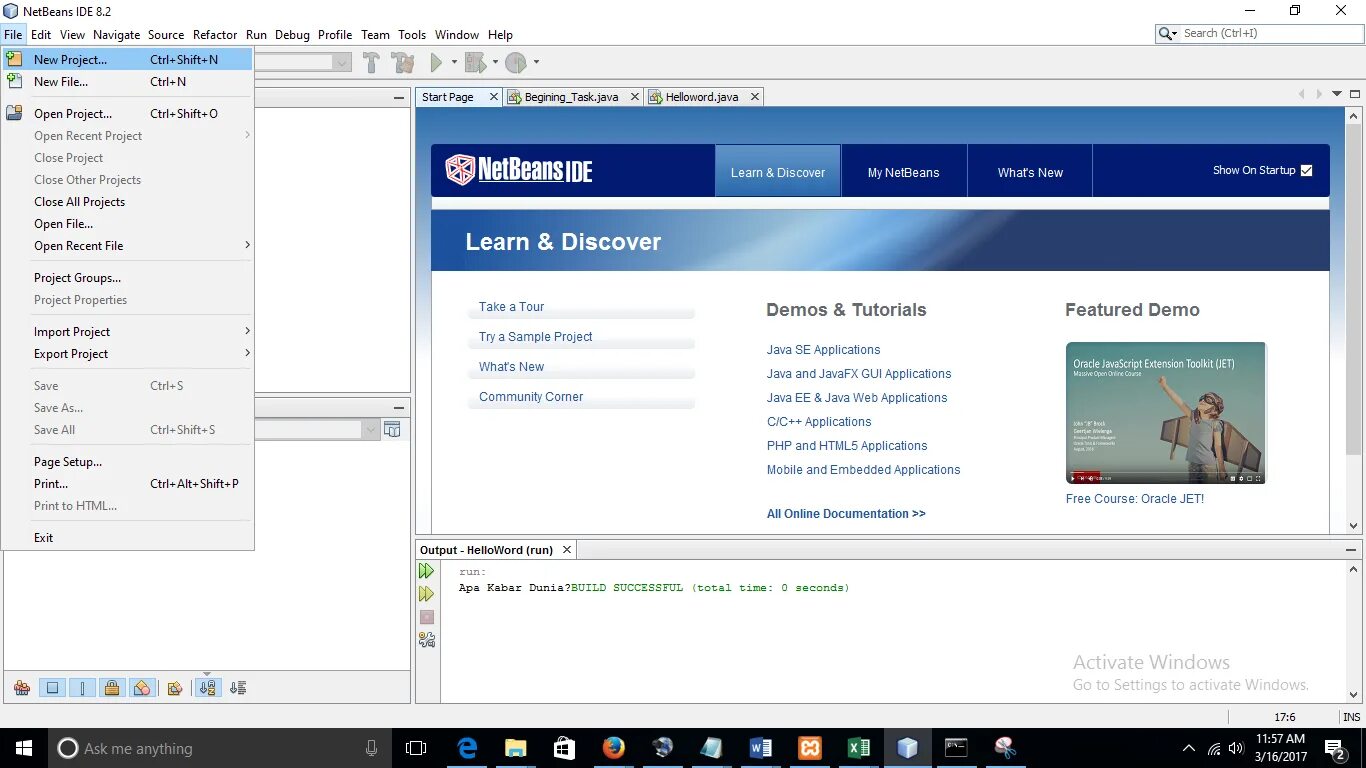Toggle Sort by Name A-Z button
Image resolution: width=1366 pixels, height=768 pixels.
click(208, 688)
